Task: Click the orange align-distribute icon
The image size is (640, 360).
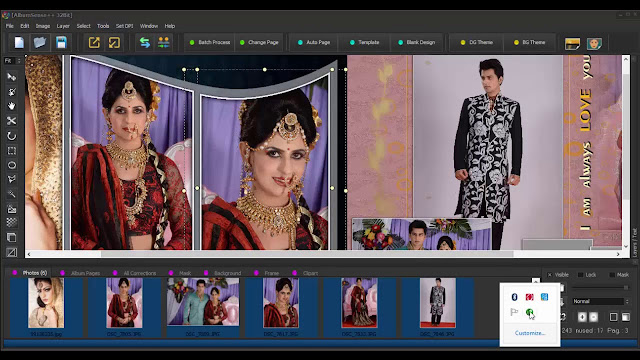Action: click(164, 42)
